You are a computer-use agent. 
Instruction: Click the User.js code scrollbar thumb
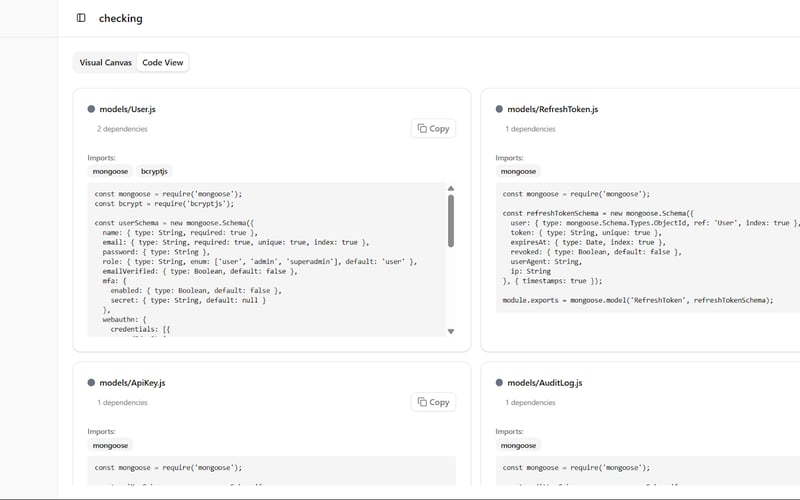(x=451, y=220)
